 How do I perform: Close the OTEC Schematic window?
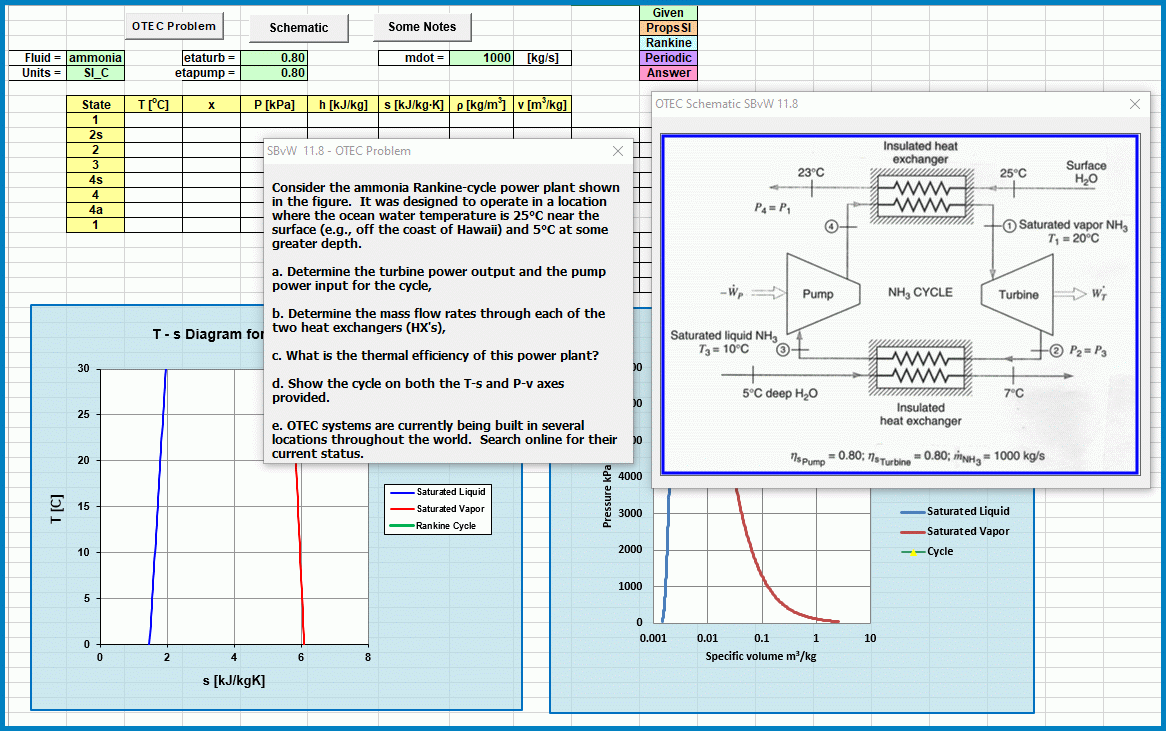coord(1134,104)
